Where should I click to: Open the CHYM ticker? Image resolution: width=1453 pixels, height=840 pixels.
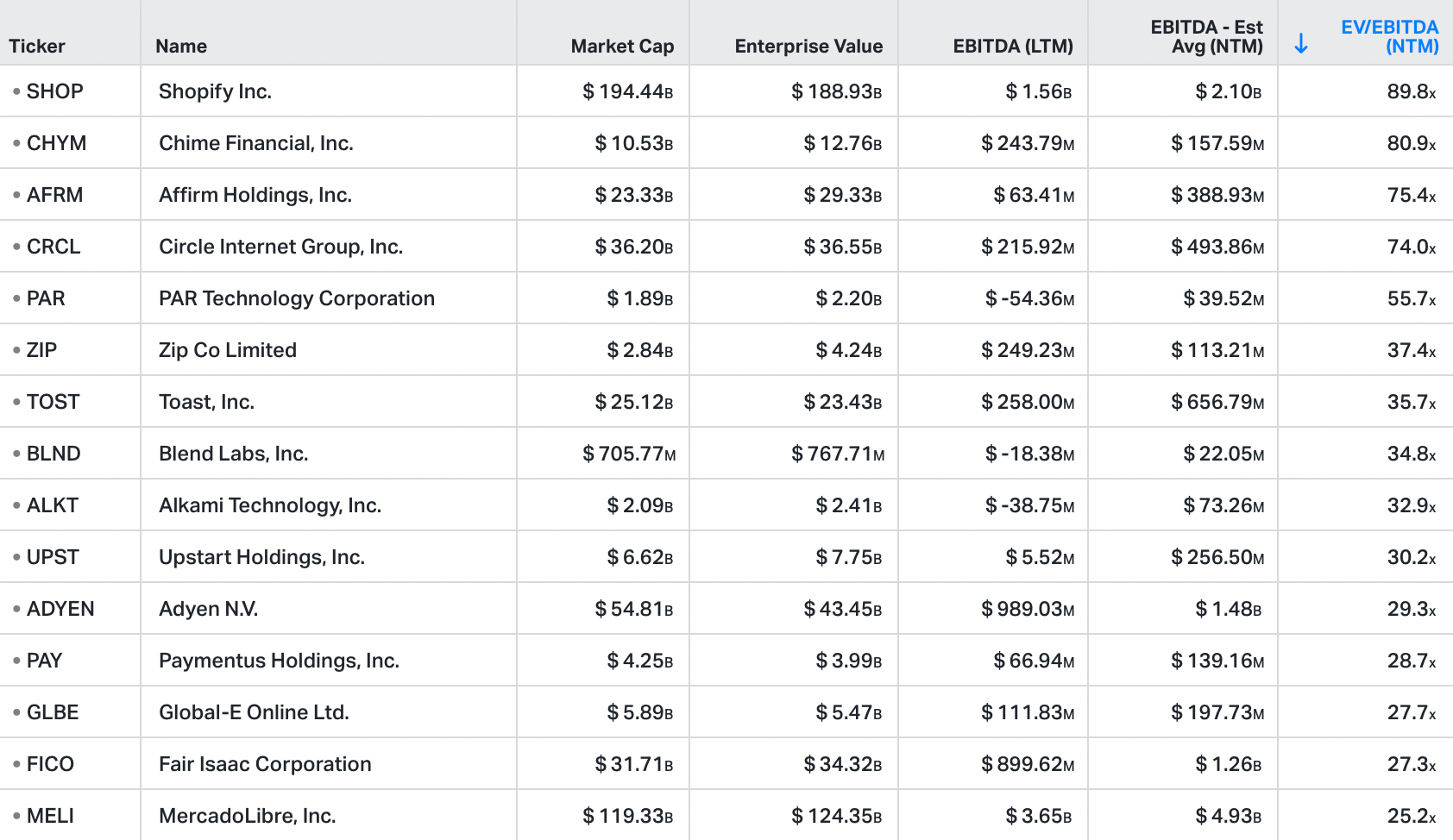click(57, 143)
